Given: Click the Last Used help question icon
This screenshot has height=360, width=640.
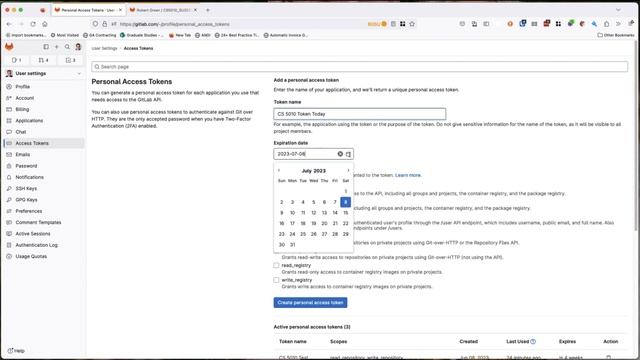Looking at the screenshot, I should coord(533,342).
